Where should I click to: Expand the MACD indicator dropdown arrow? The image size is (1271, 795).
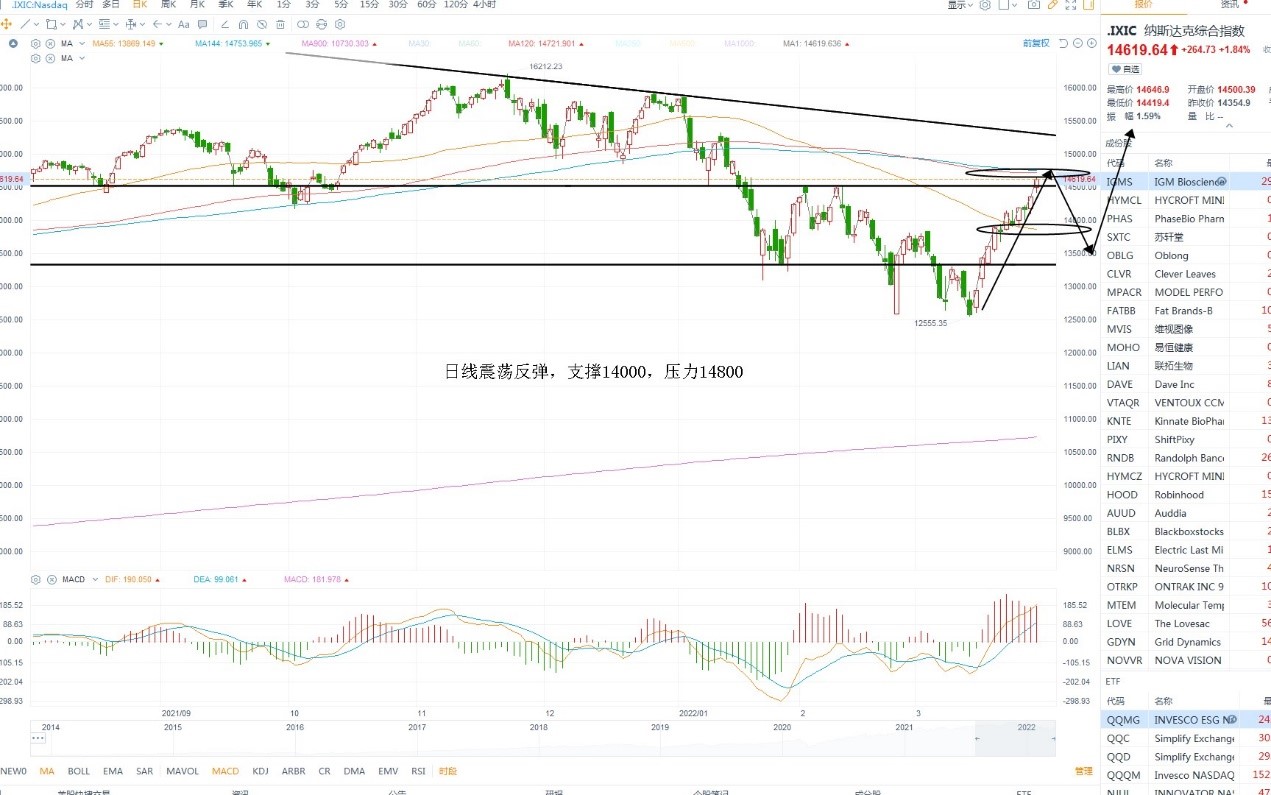[x=95, y=579]
